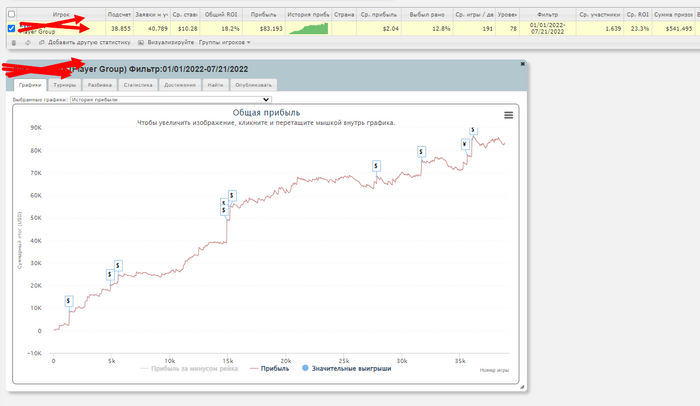The image size is (700, 406).
Task: Click the resize grip at panel's bottom corner
Action: 522,387
